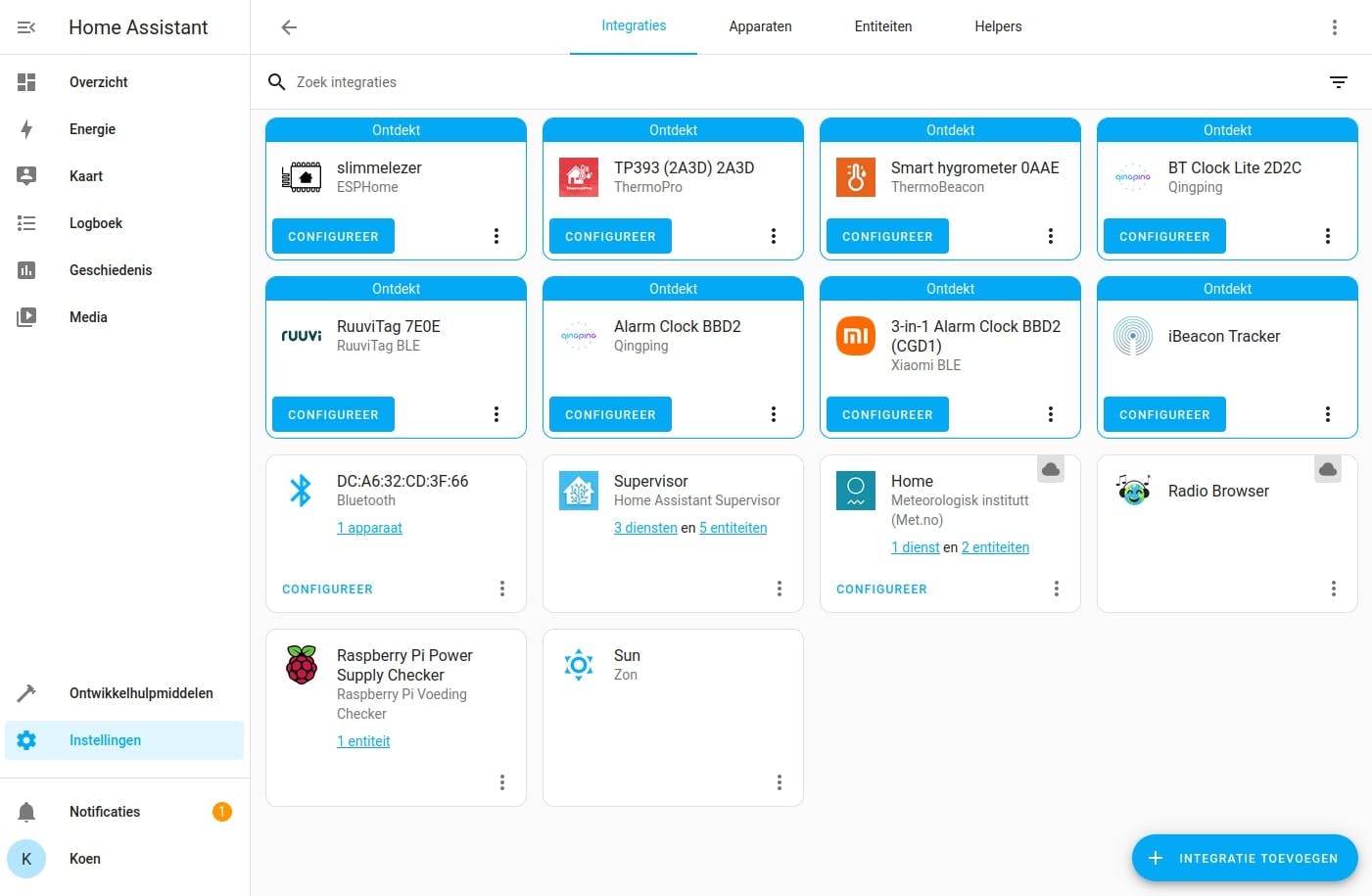The width and height of the screenshot is (1372, 896).
Task: Click the iBeacon Tracker logo
Action: tap(1133, 336)
